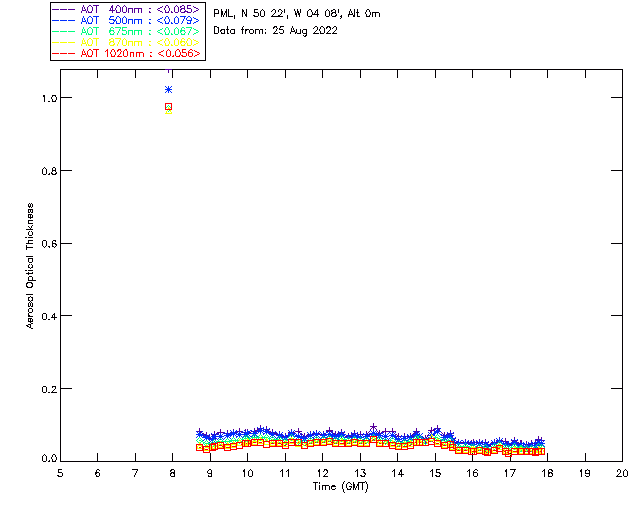Click the x-axis label 18
This screenshot has width=640, height=512.
pos(547,473)
